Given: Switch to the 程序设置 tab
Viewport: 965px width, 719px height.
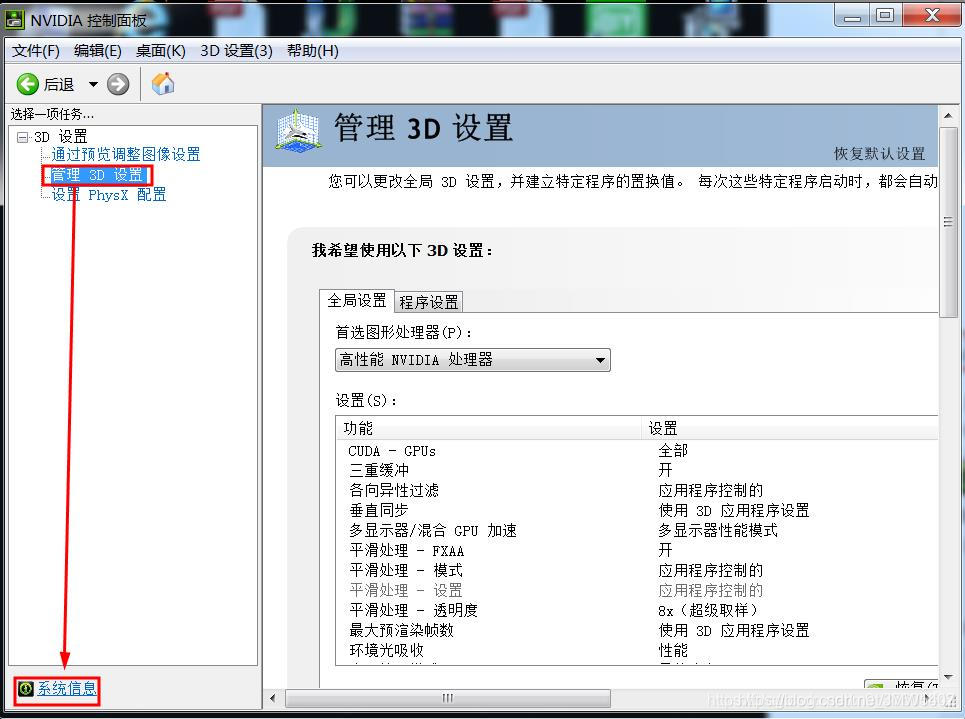Looking at the screenshot, I should [x=429, y=302].
